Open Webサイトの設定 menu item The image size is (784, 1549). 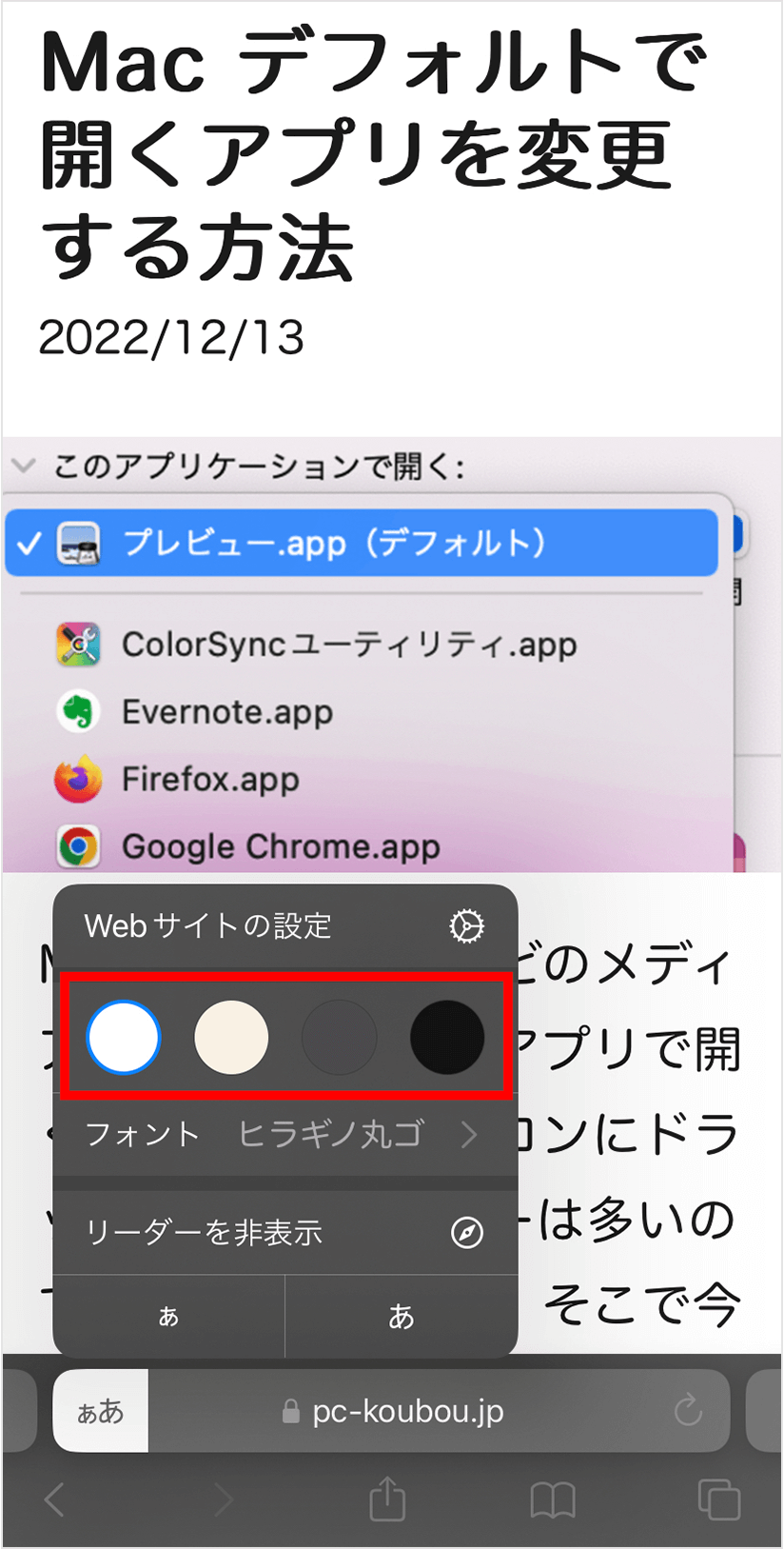285,925
